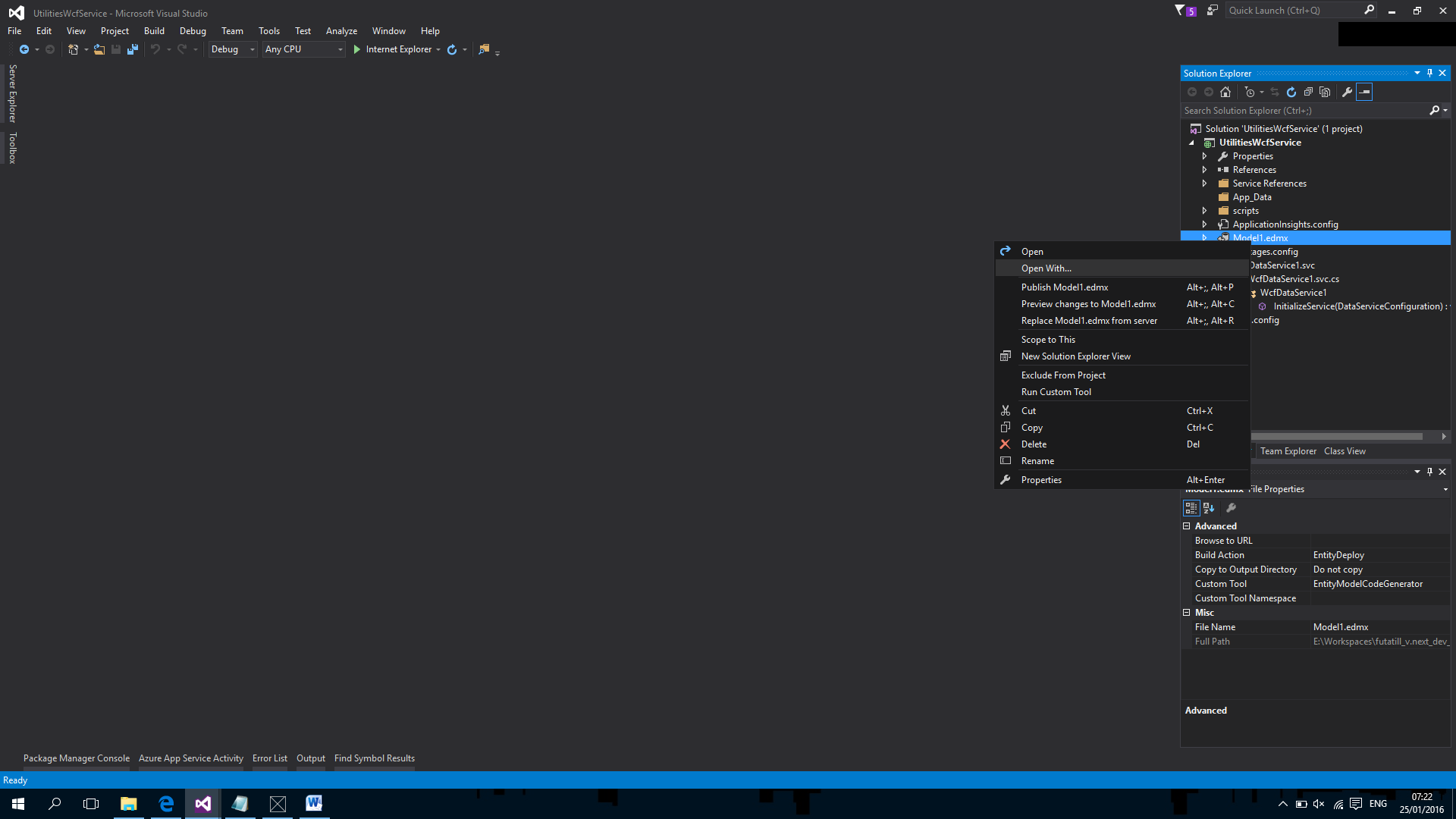Select ApplicationInsights.config file
Image resolution: width=1456 pixels, height=819 pixels.
(1285, 224)
